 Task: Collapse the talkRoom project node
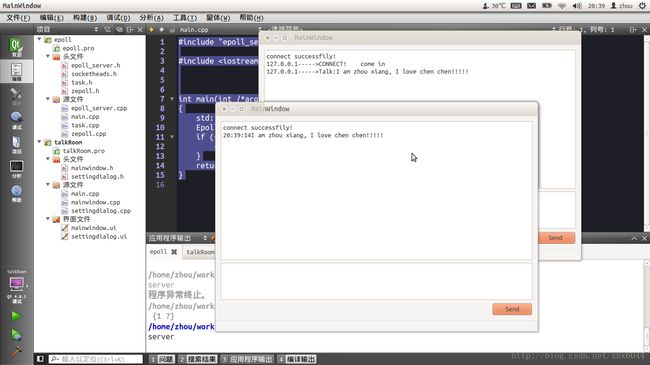point(39,142)
